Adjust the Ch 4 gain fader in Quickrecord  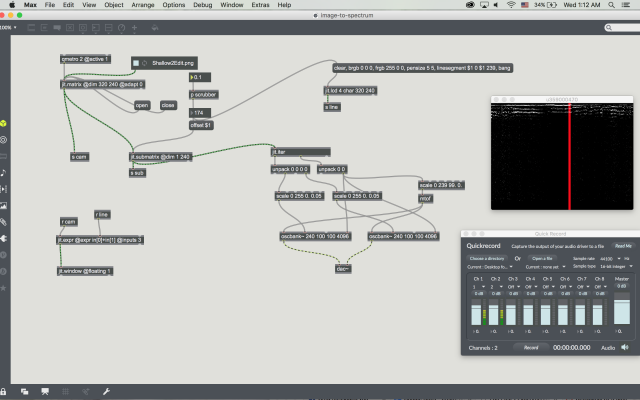pyautogui.click(x=528, y=313)
